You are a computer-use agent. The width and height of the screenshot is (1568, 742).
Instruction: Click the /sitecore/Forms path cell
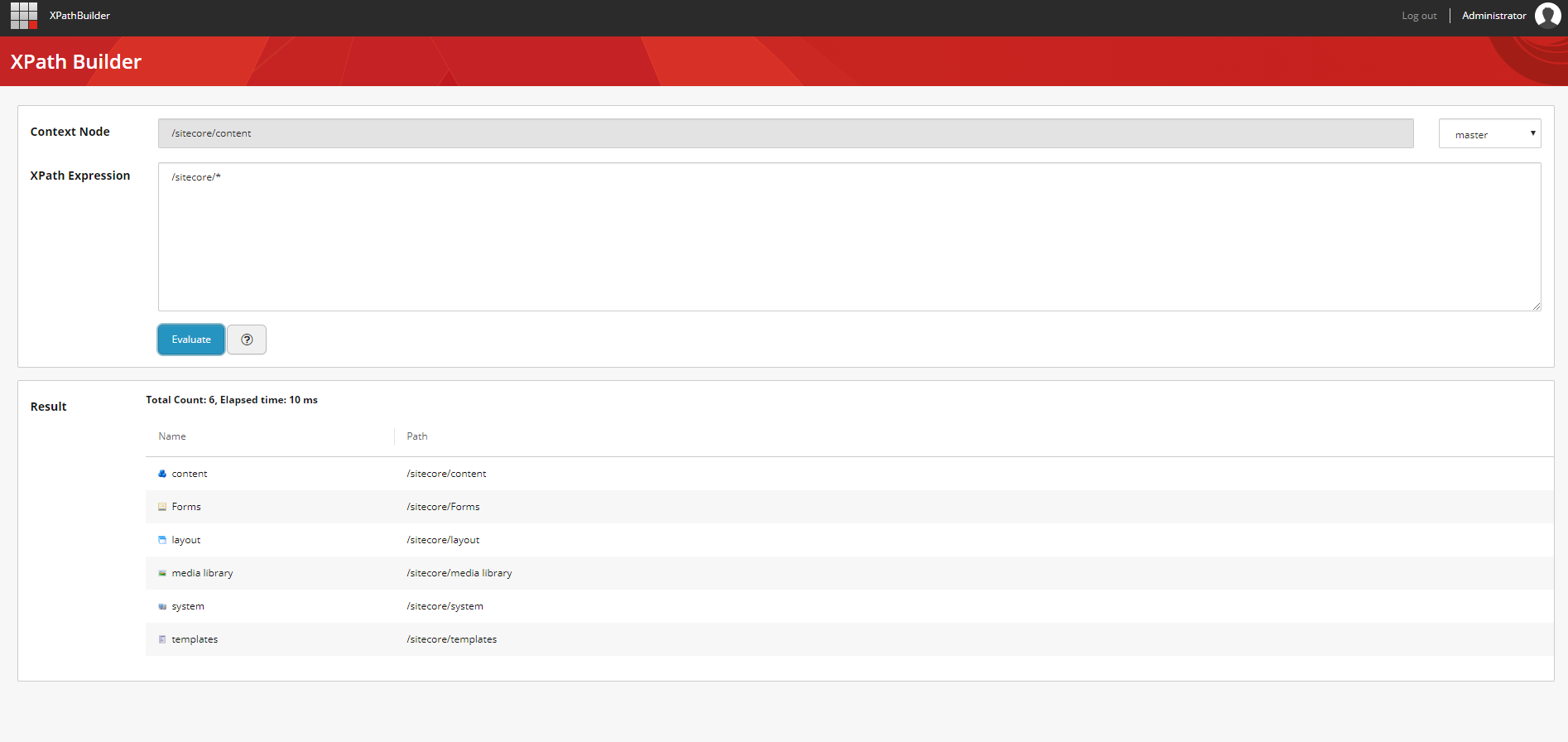coord(443,507)
